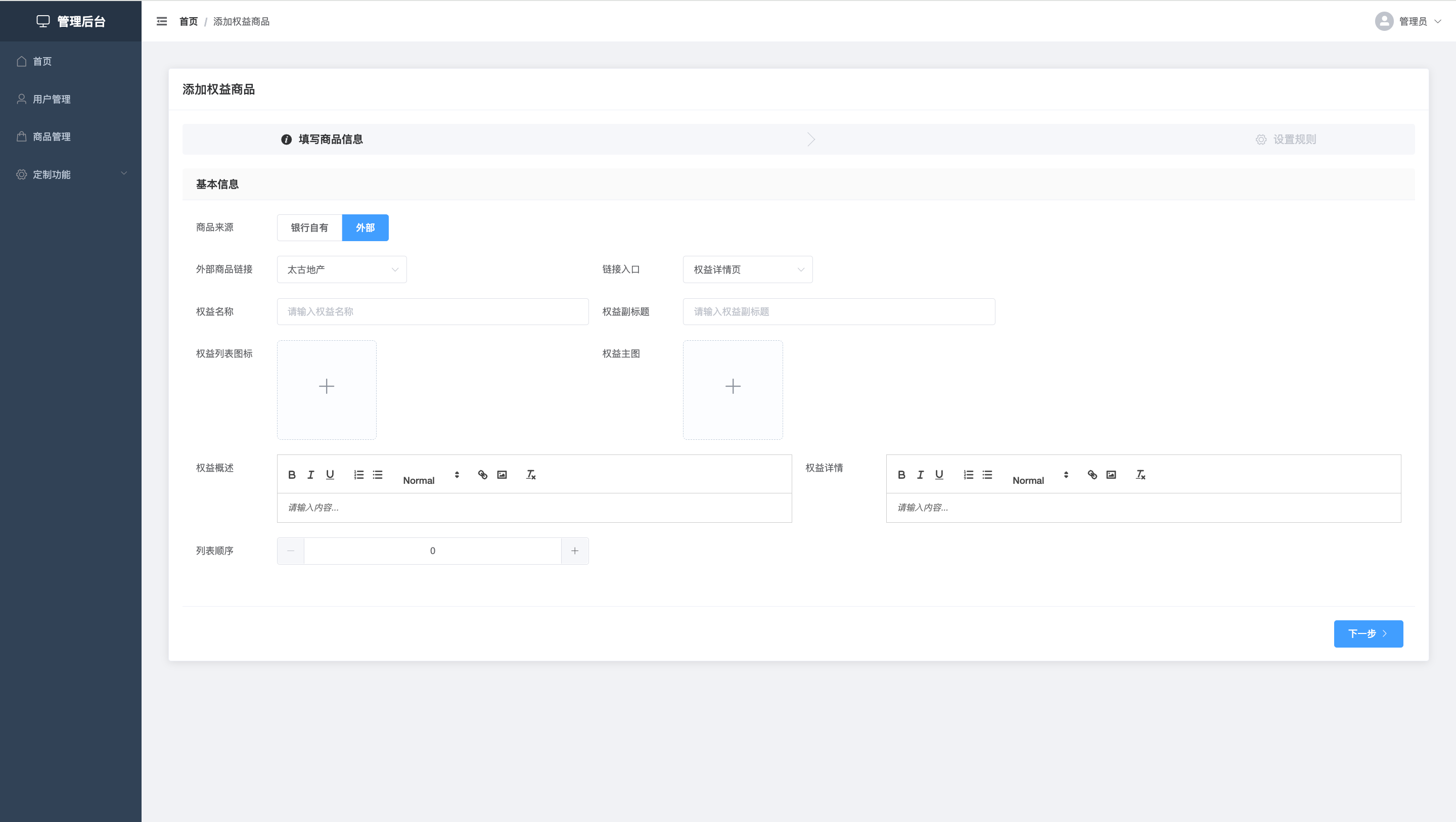Focus the 权益副标题 input field
The width and height of the screenshot is (1456, 822).
pos(839,311)
